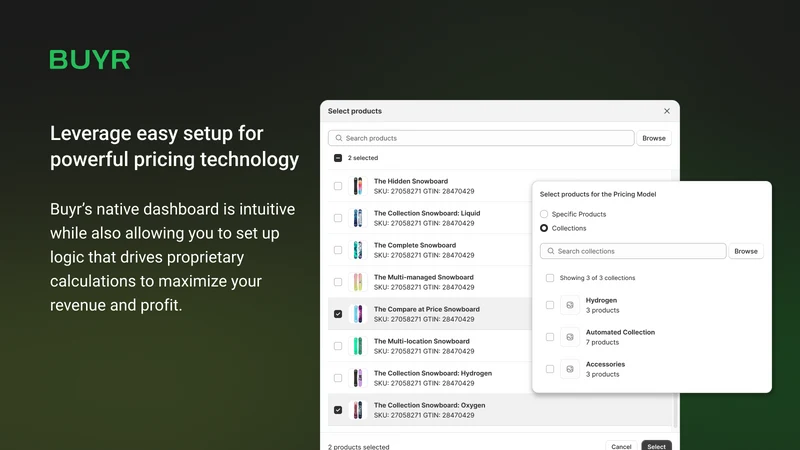Check The Collection Snowboard: Liquid checkbox

338,218
